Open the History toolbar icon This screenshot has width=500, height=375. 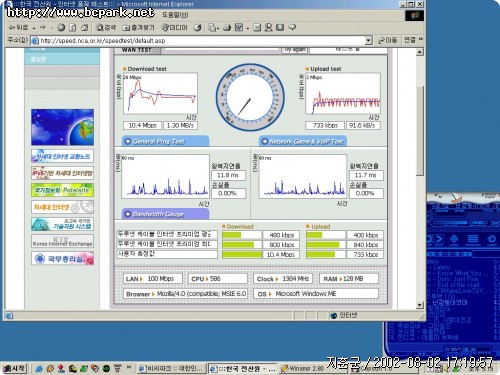click(x=197, y=28)
